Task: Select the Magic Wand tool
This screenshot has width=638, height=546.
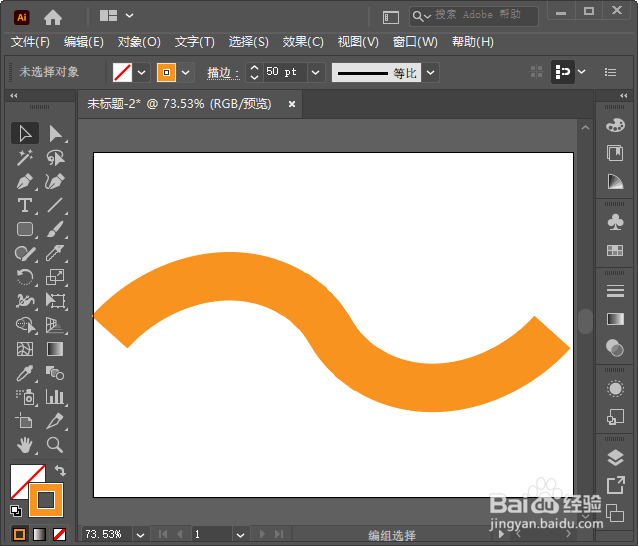Action: [25, 157]
